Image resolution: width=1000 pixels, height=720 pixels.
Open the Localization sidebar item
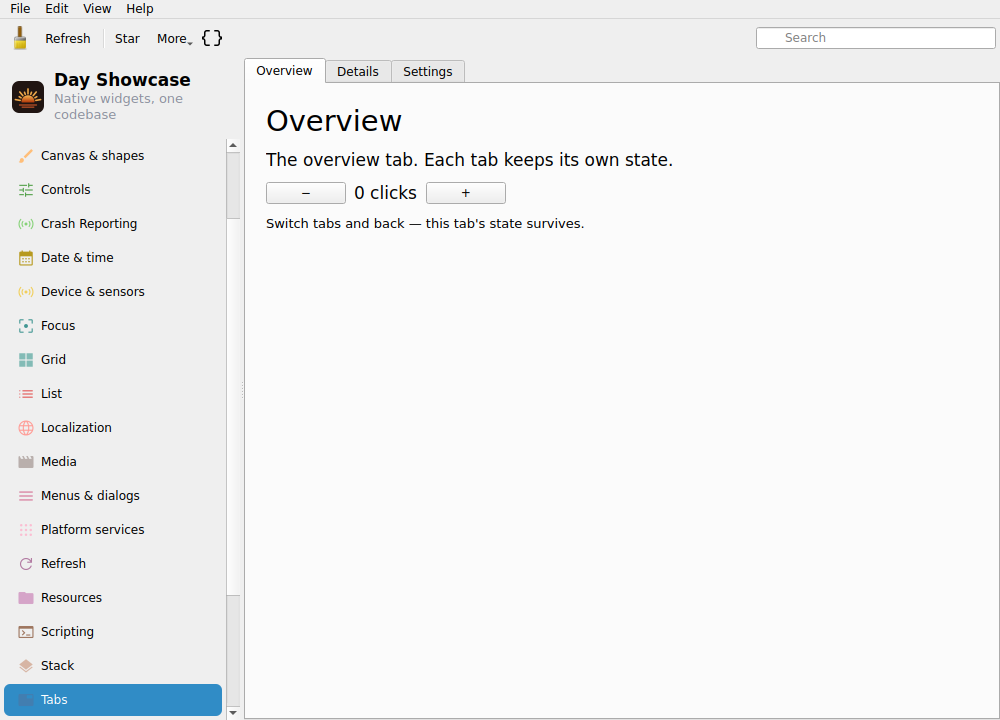pos(113,428)
